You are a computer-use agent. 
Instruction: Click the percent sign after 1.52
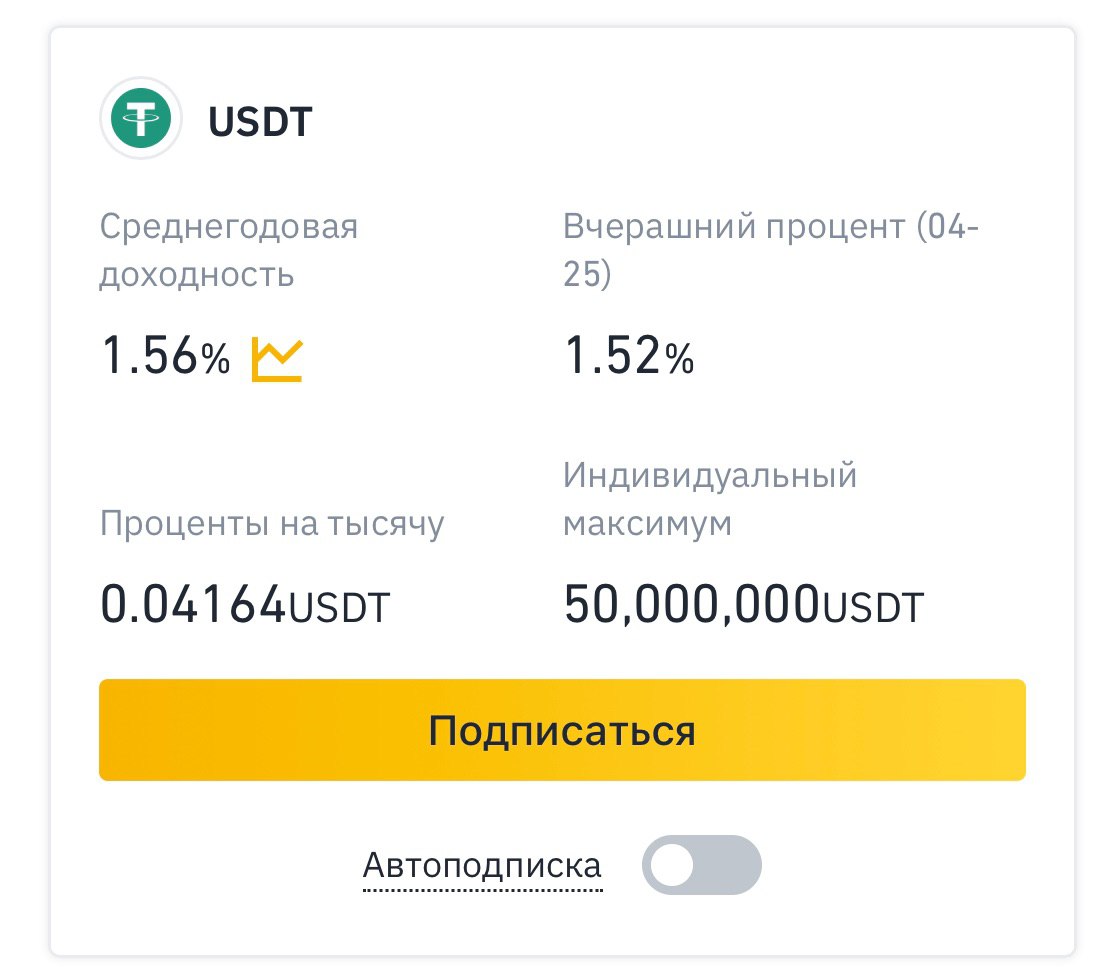coord(679,359)
